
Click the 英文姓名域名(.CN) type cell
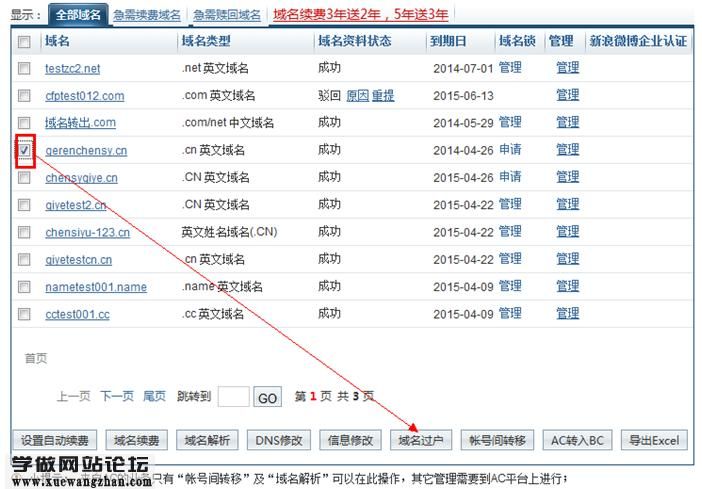[x=229, y=232]
